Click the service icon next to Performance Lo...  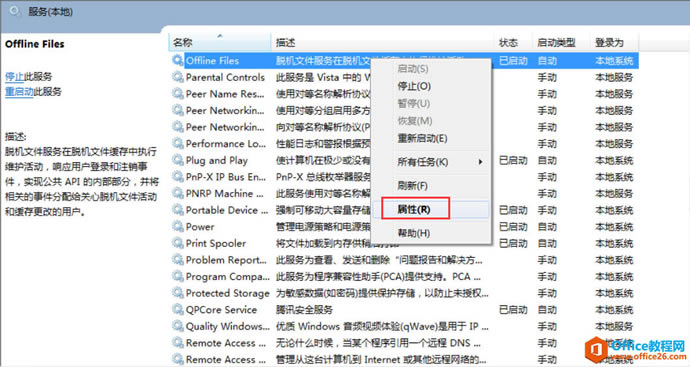click(x=178, y=143)
